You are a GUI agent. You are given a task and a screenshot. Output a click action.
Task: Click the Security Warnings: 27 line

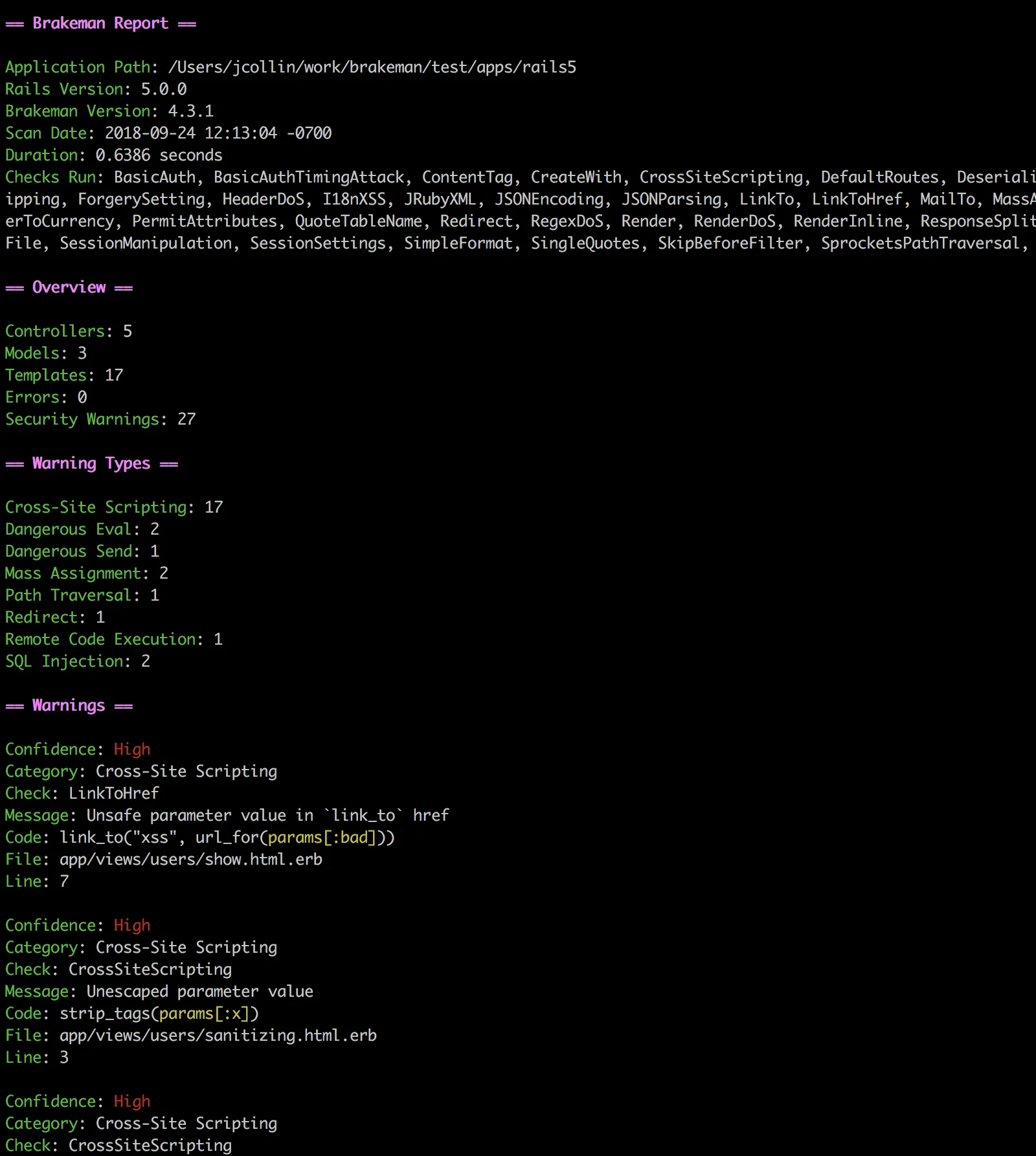tap(100, 419)
